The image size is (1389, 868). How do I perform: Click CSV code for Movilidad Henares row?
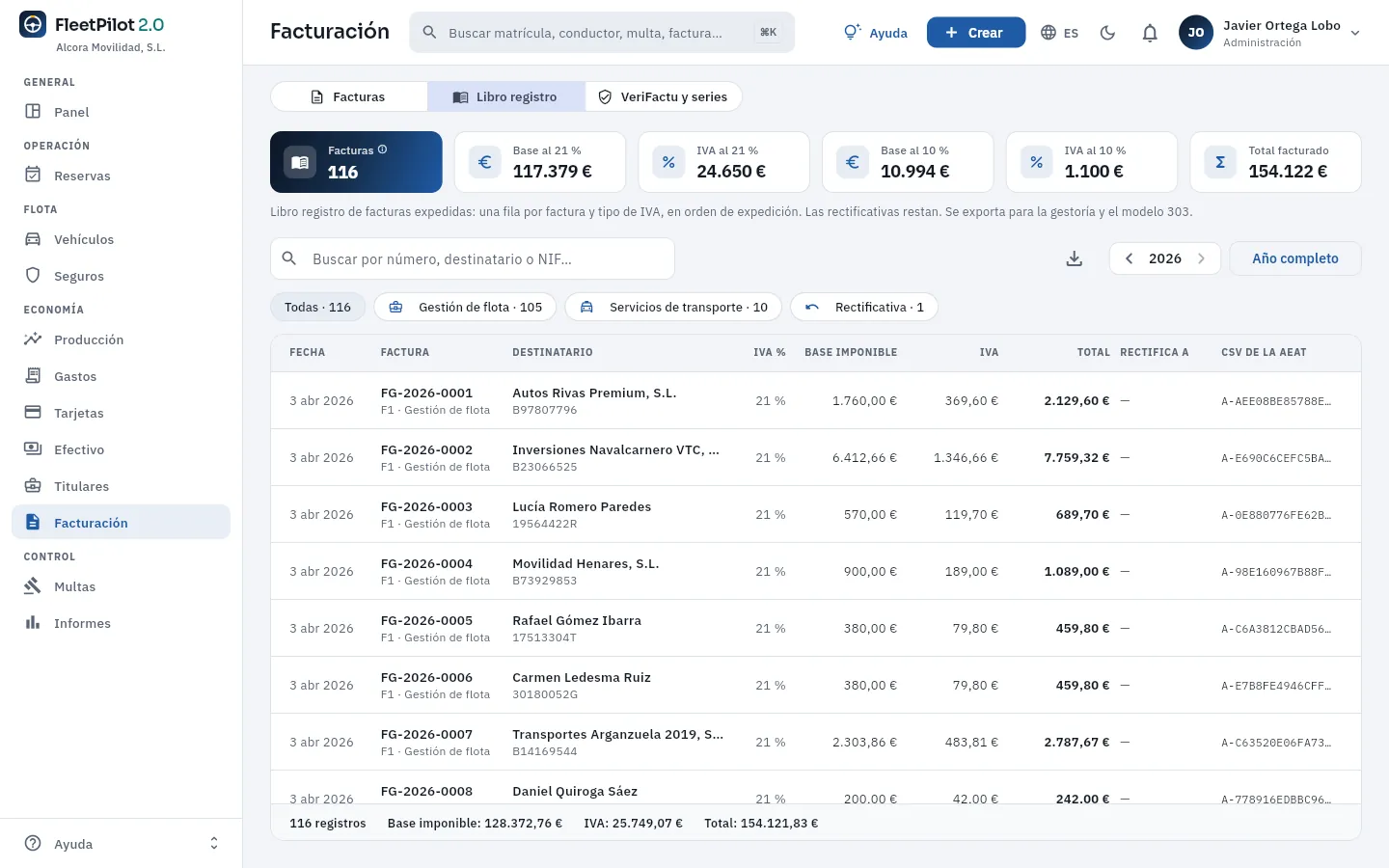(x=1276, y=572)
